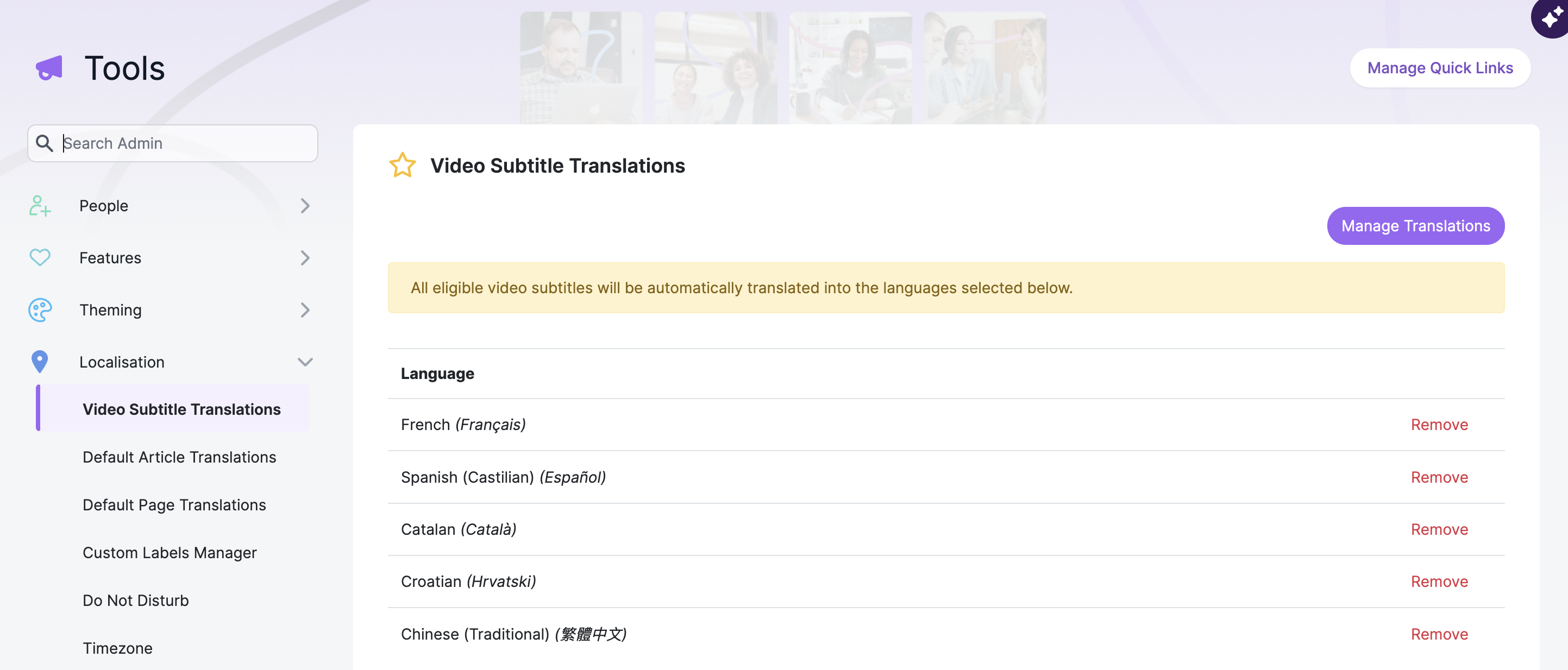This screenshot has width=1568, height=670.
Task: Click the Localisation map pin icon
Action: pos(40,362)
